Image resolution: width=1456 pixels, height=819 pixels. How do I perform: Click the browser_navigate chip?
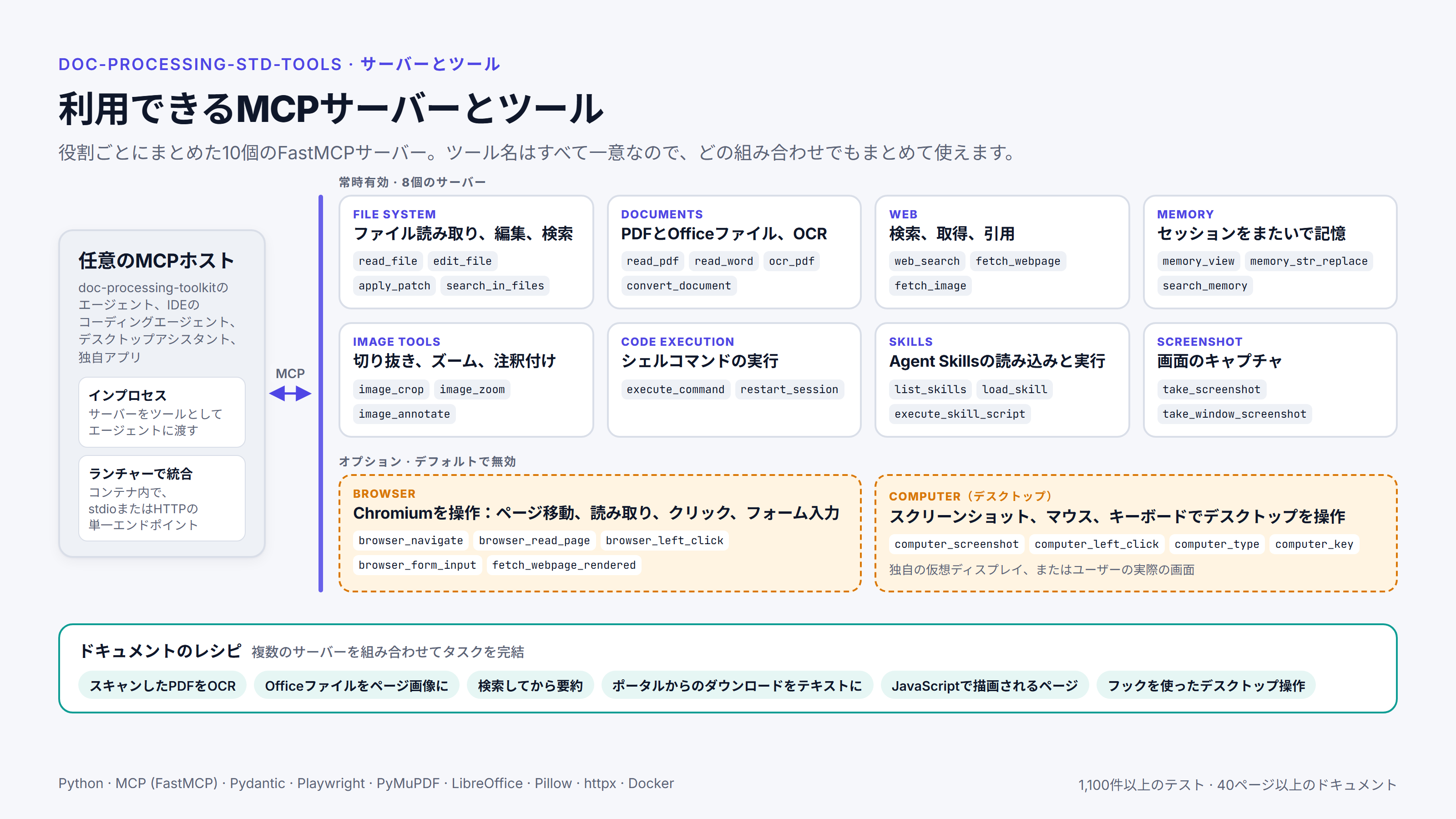(x=411, y=541)
